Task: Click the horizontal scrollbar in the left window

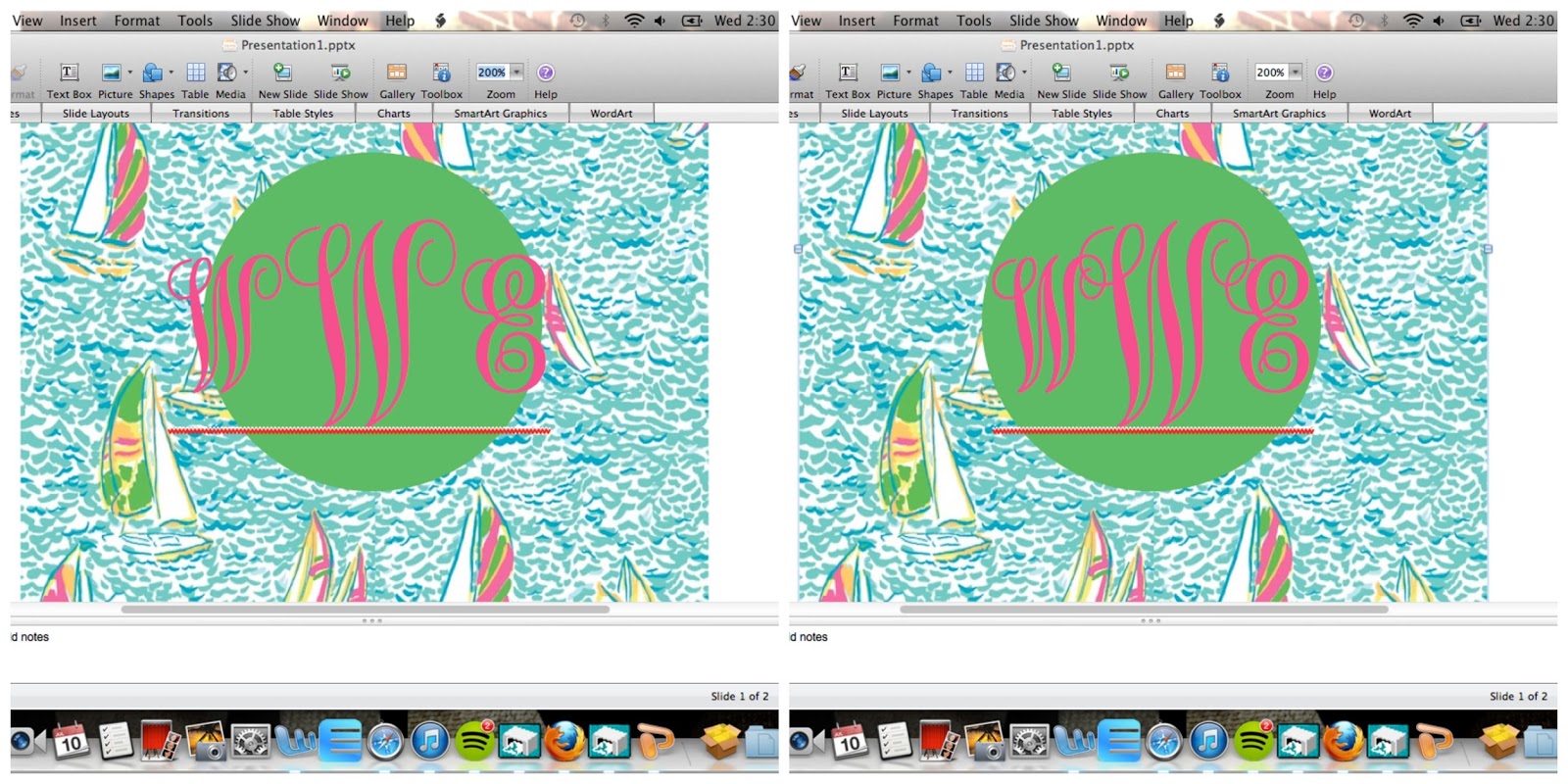Action: [x=365, y=609]
